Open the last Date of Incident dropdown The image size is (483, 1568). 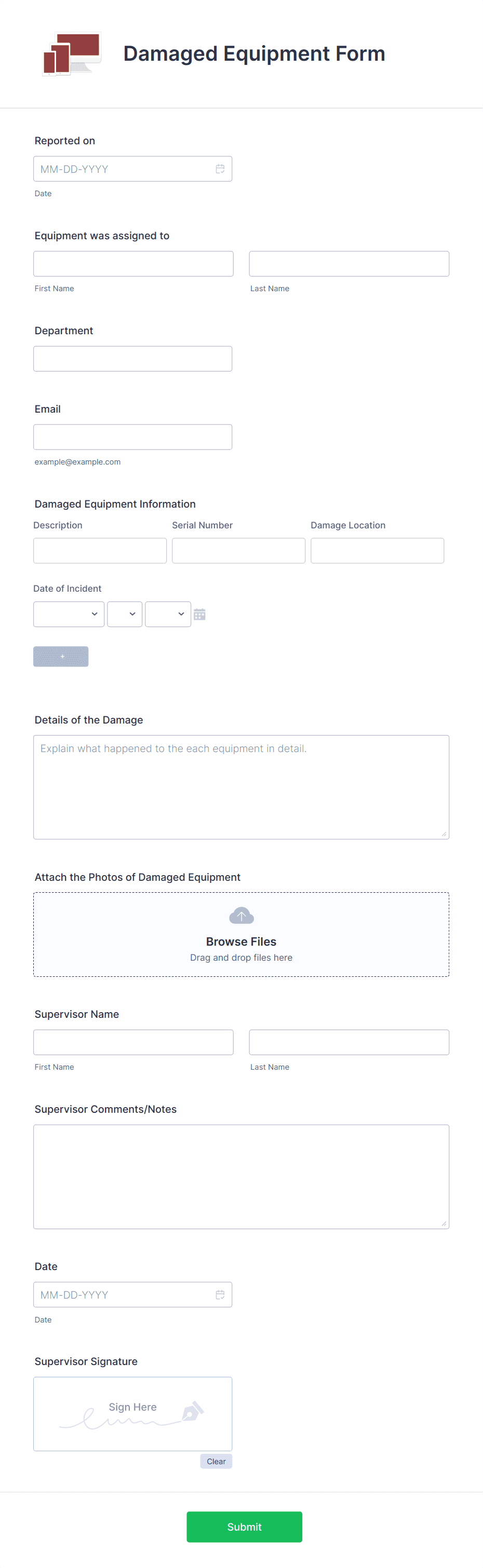point(168,613)
